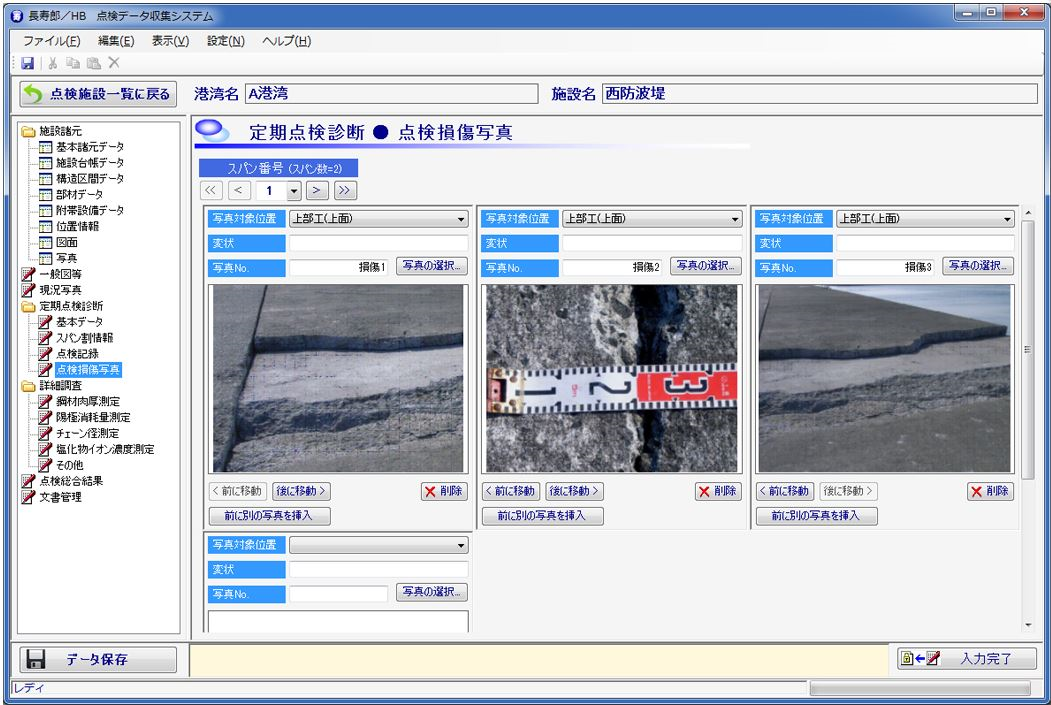Image resolution: width=1051 pixels, height=705 pixels.
Task: Click the cut scissors icon in the toolbar
Action: (52, 63)
